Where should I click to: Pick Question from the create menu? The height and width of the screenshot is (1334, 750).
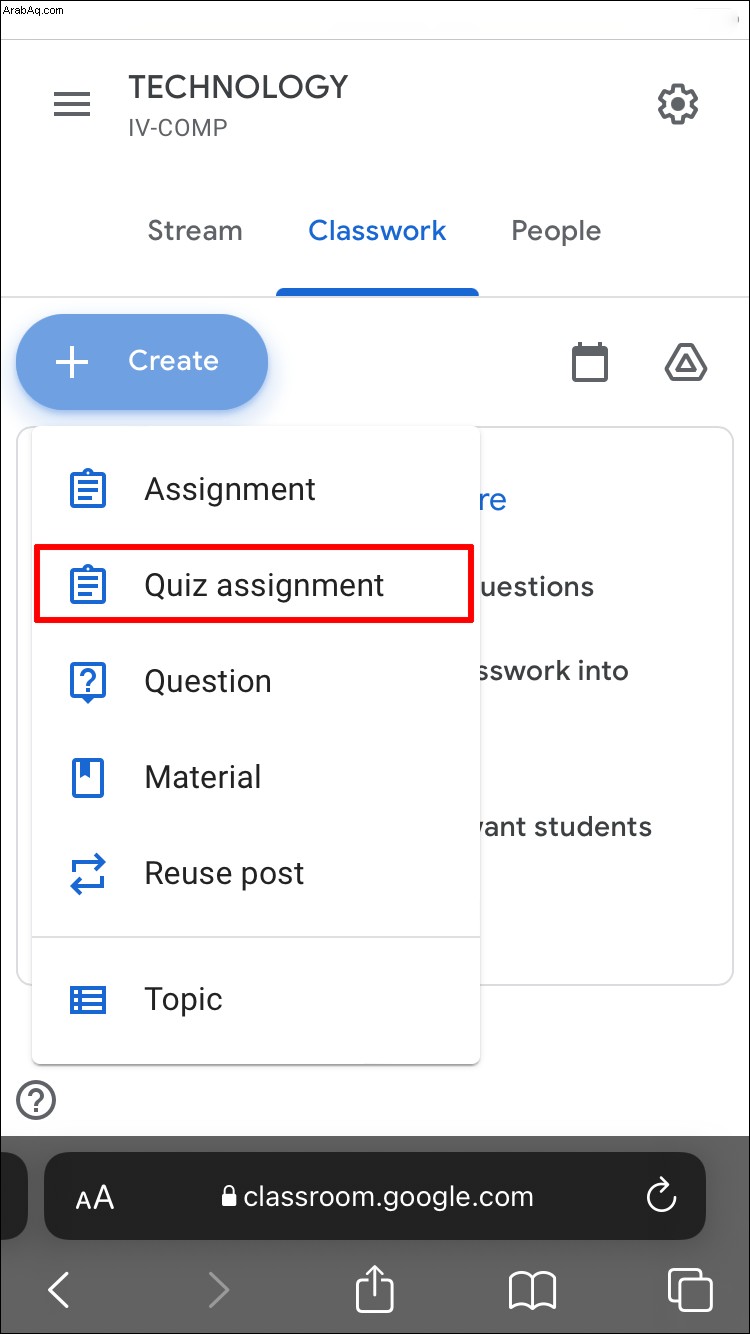click(256, 682)
